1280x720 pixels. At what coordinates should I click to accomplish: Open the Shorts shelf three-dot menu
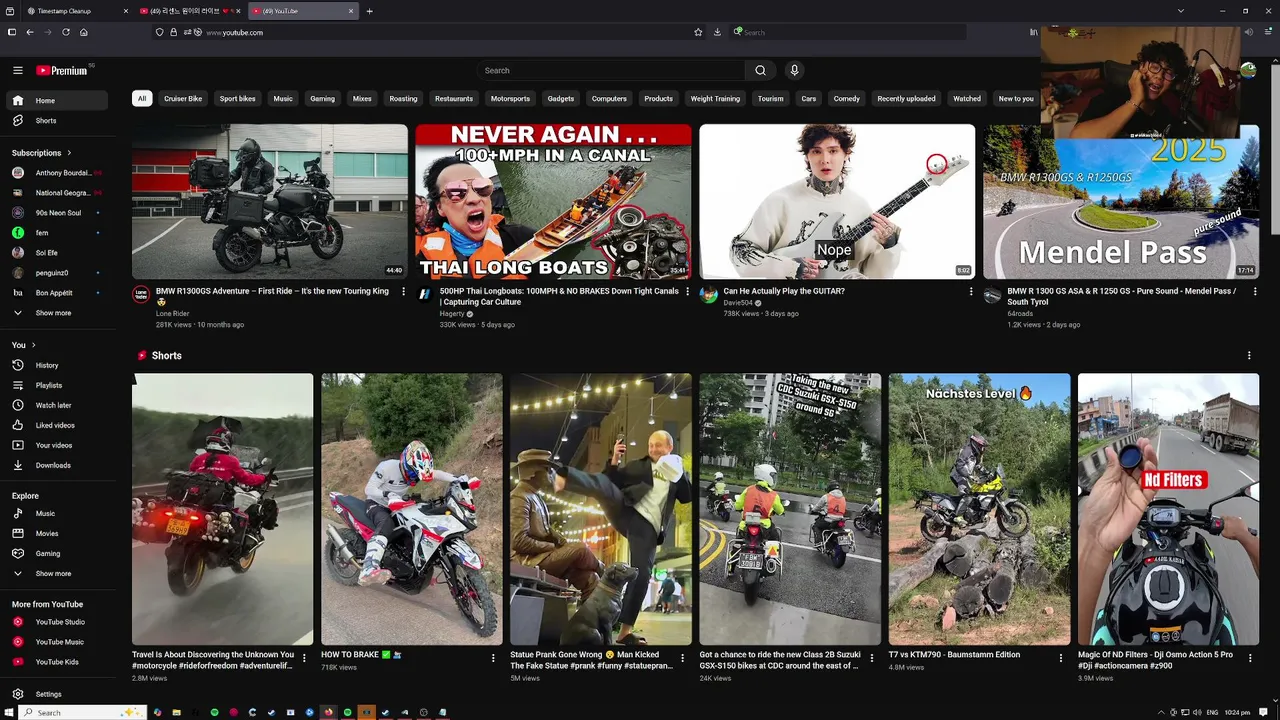(x=1249, y=355)
